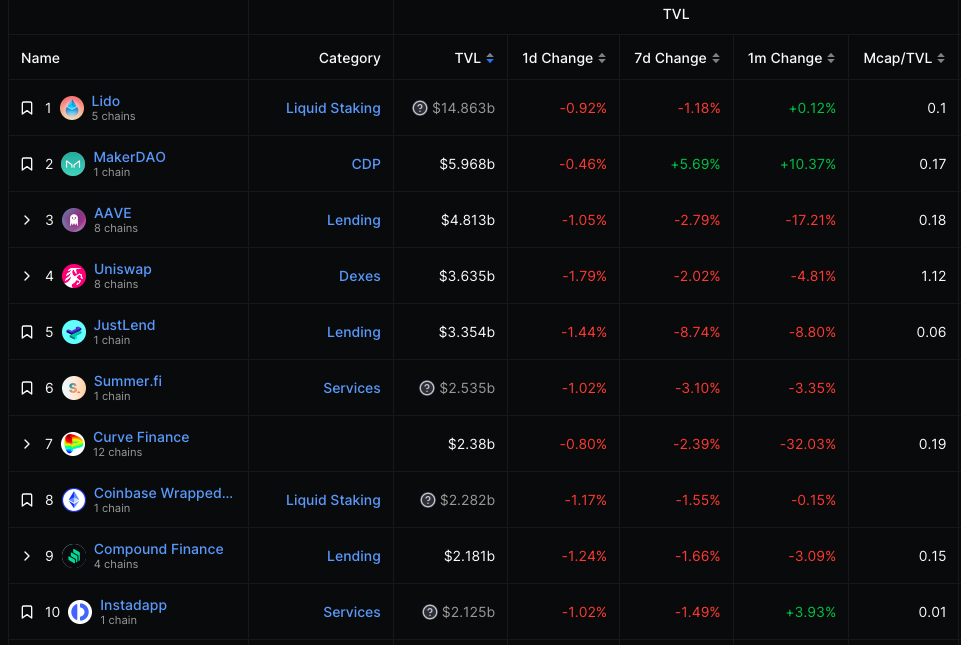Image resolution: width=961 pixels, height=645 pixels.
Task: Click Compound Finance TVL $2.181b
Action: 469,556
